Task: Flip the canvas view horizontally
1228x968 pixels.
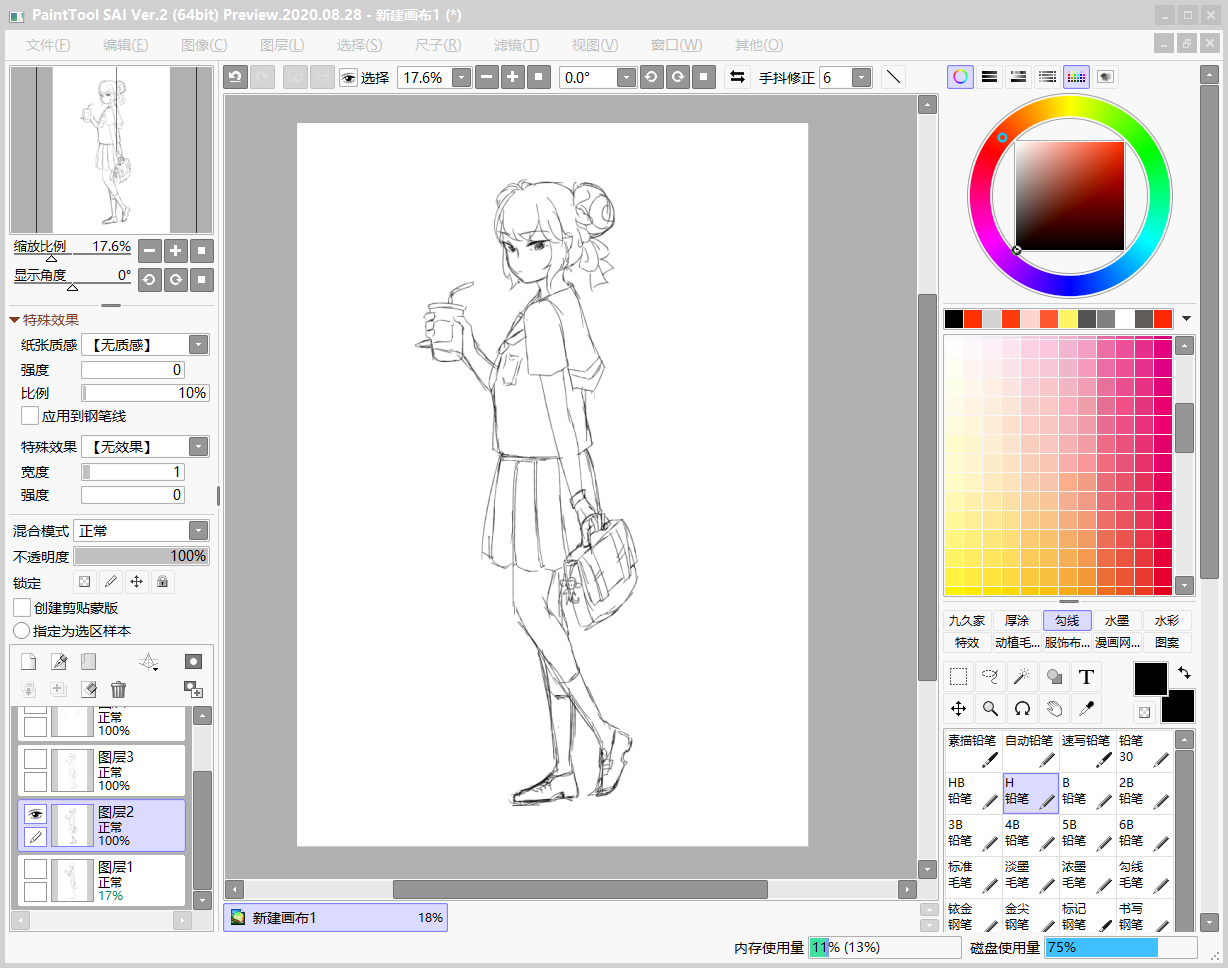Action: pos(737,77)
